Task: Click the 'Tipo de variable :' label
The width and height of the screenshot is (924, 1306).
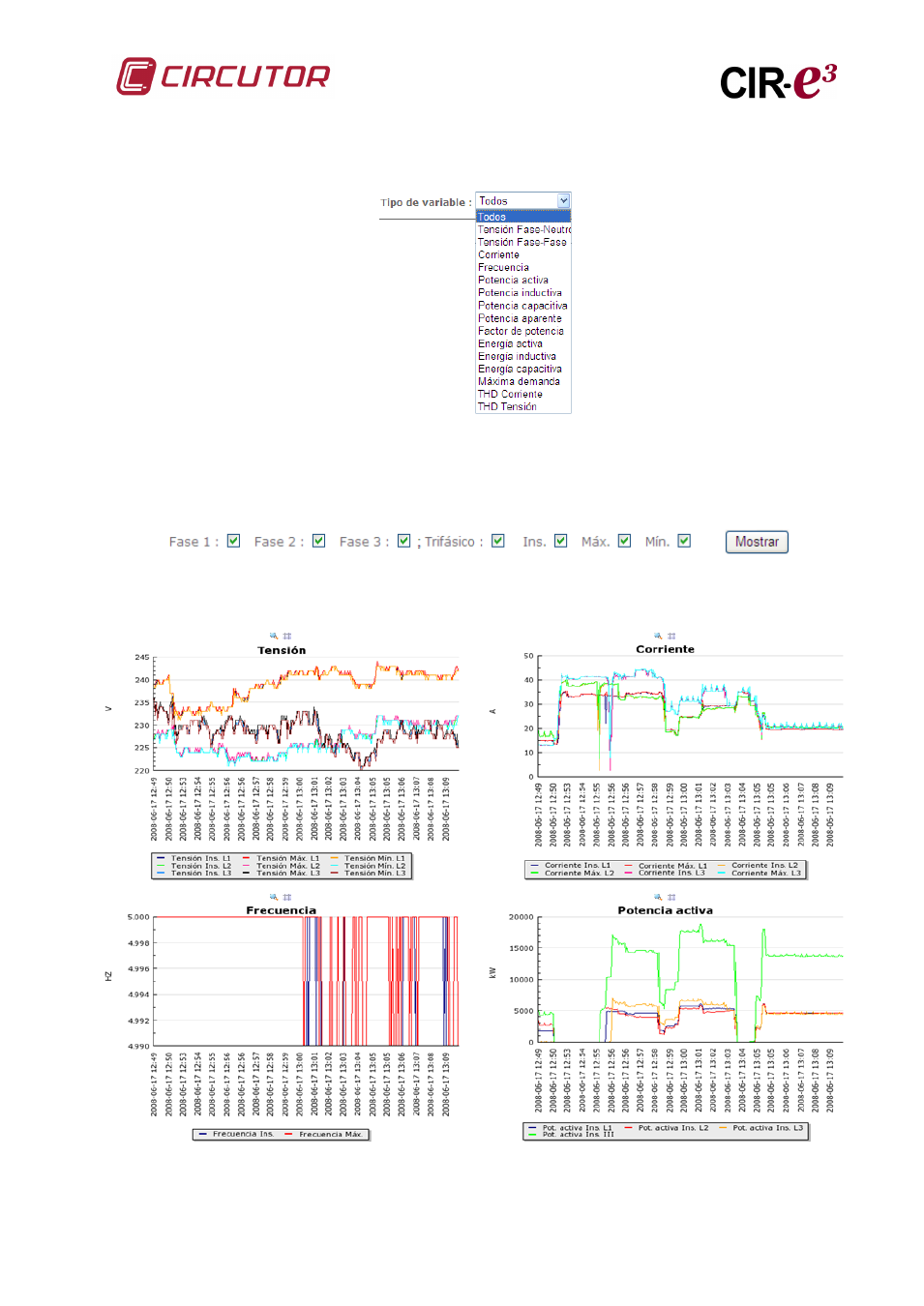Action: pyautogui.click(x=426, y=202)
